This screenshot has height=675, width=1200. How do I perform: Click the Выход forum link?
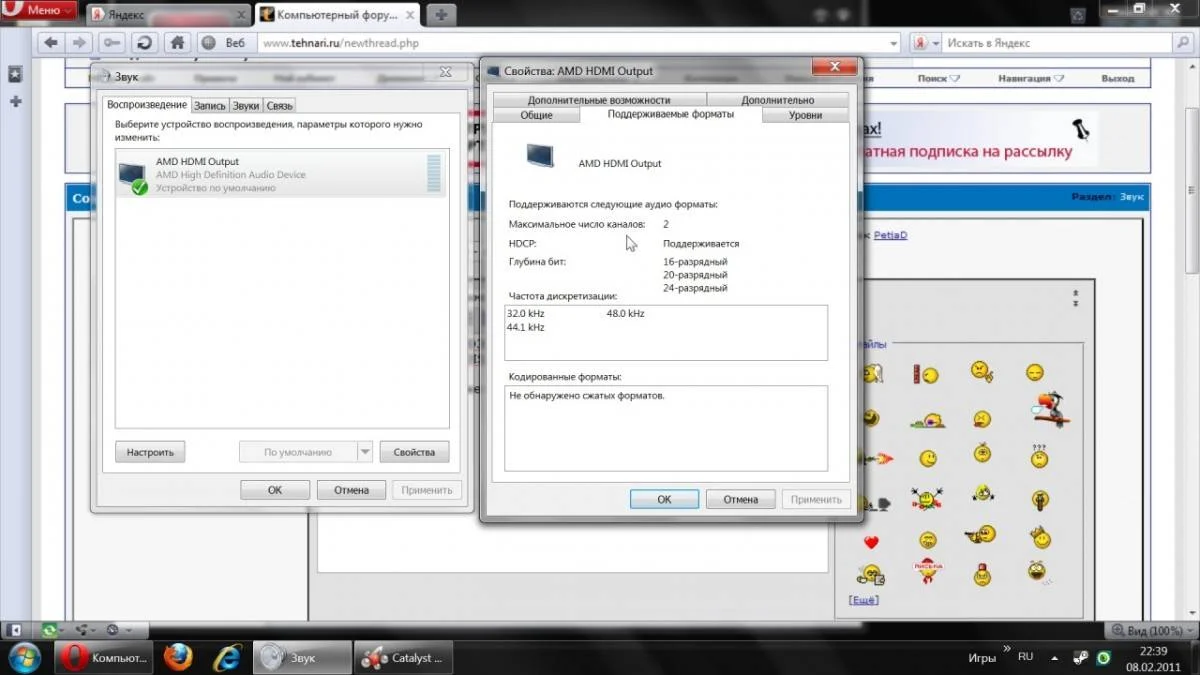tap(1117, 78)
